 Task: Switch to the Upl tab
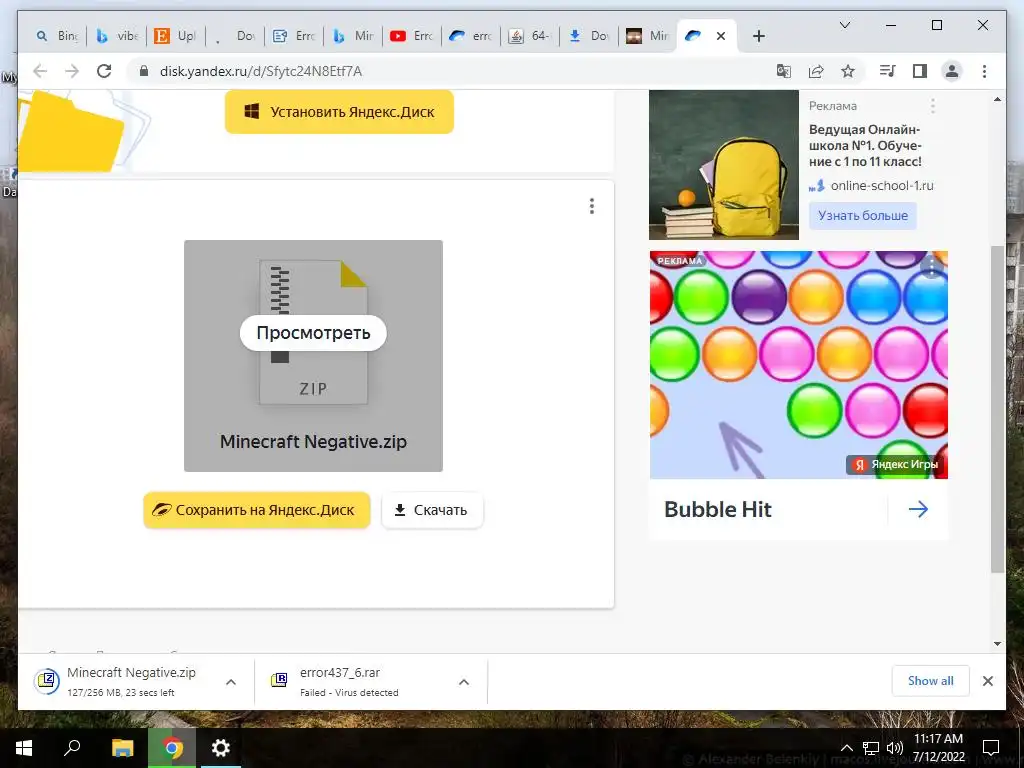pos(176,36)
